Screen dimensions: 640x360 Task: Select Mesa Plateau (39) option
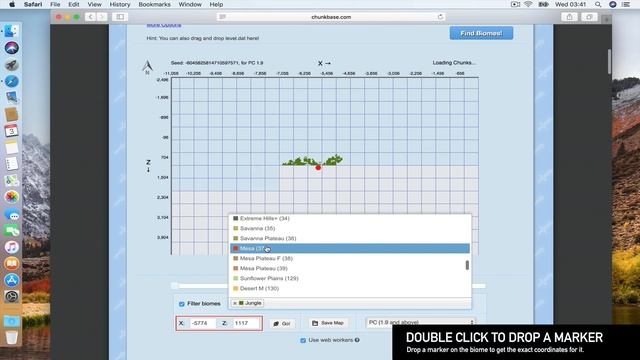[x=350, y=268]
